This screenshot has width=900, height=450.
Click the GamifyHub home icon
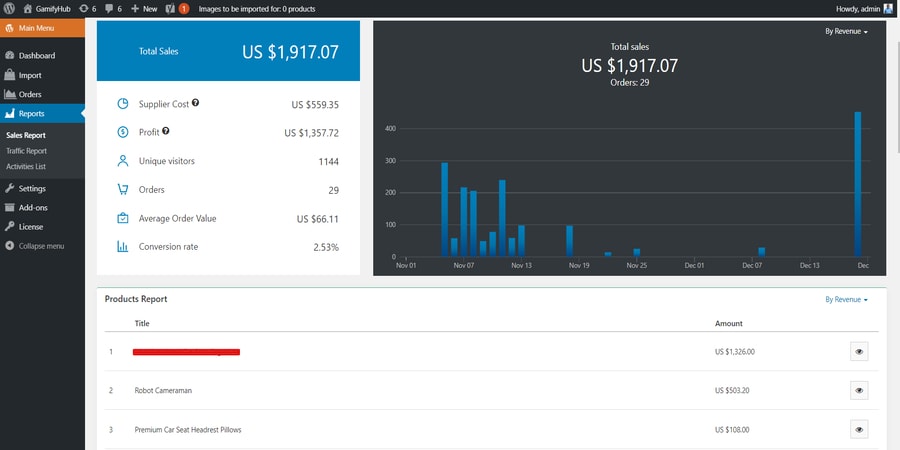pyautogui.click(x=28, y=8)
